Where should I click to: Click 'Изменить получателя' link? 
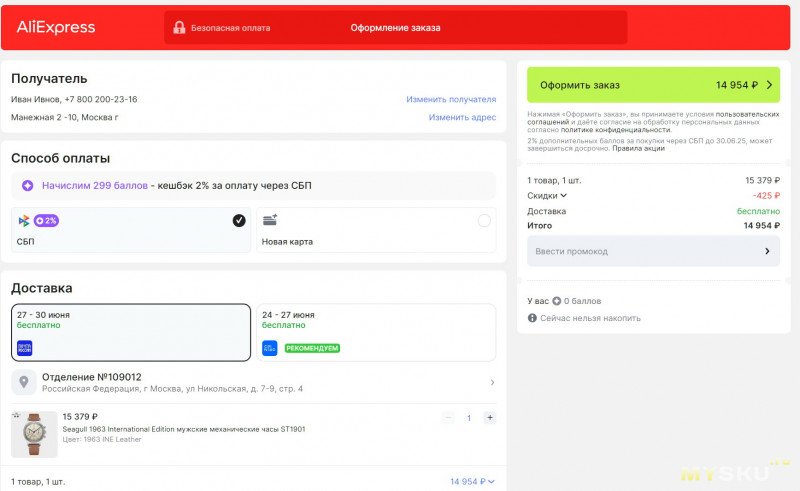[x=451, y=99]
